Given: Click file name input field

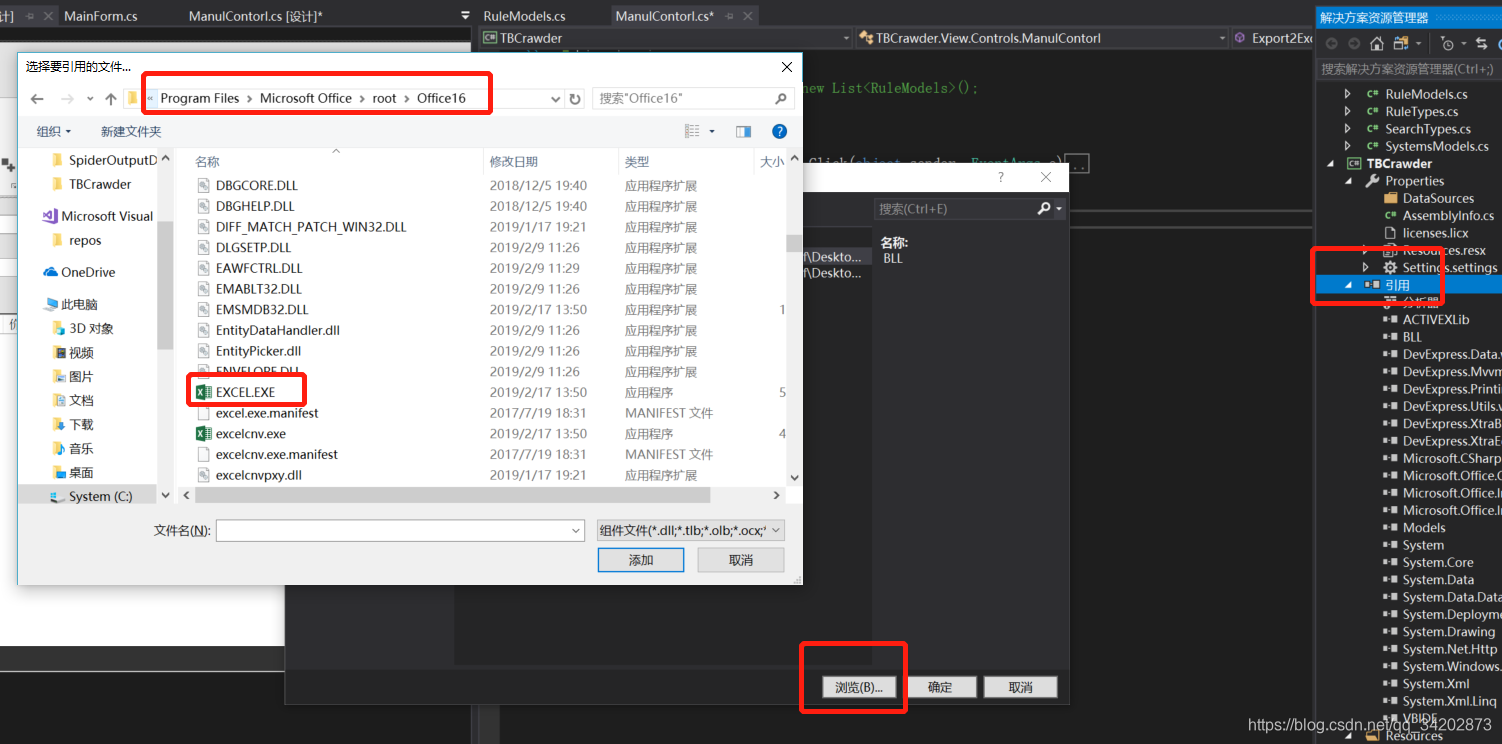Looking at the screenshot, I should click(392, 531).
